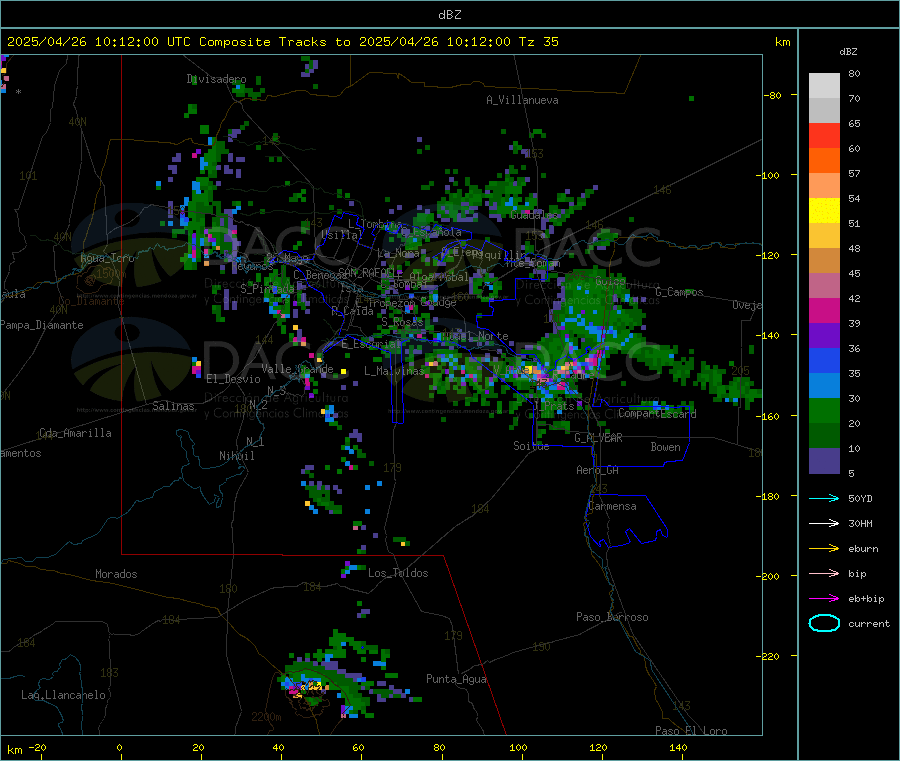Image resolution: width=900 pixels, height=761 pixels.
Task: Click the dBZ title at top
Action: point(449,15)
